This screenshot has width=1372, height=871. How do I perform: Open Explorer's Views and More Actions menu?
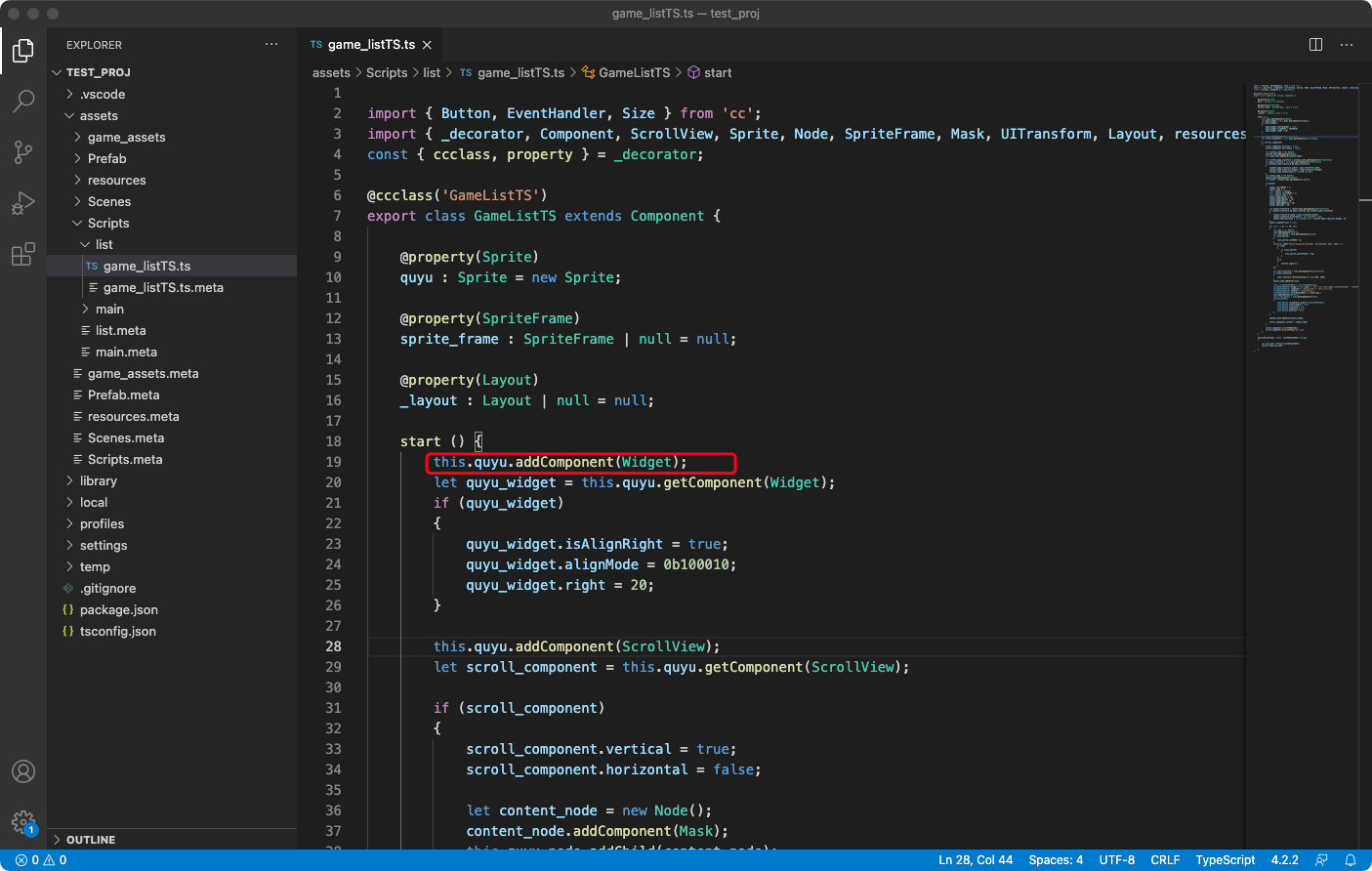tap(271, 45)
